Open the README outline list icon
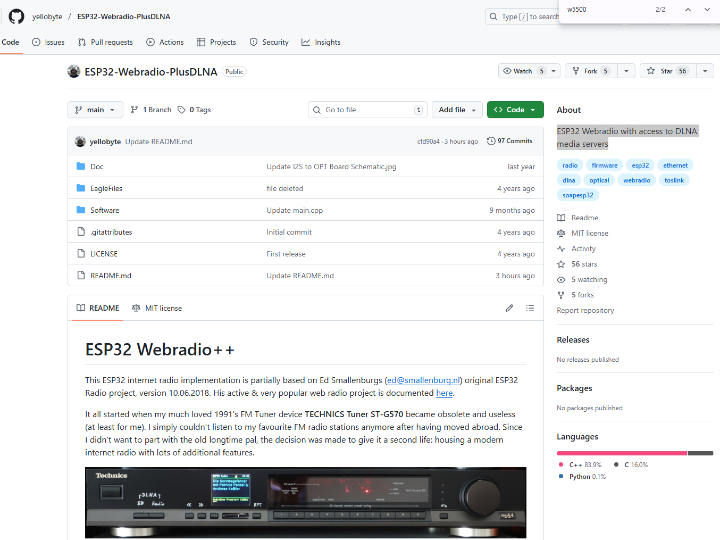Viewport: 720px width, 540px height. [530, 308]
